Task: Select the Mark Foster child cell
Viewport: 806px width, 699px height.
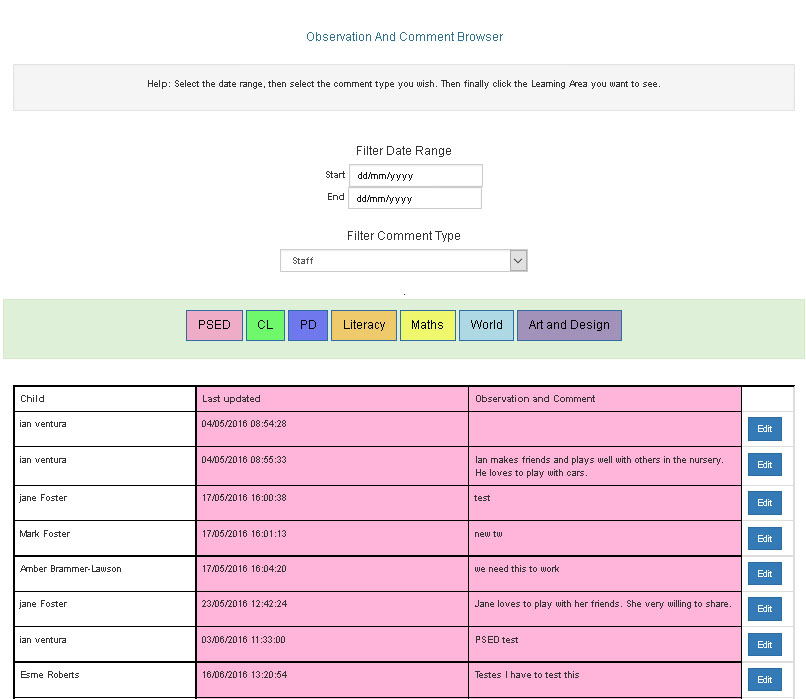Action: point(105,538)
